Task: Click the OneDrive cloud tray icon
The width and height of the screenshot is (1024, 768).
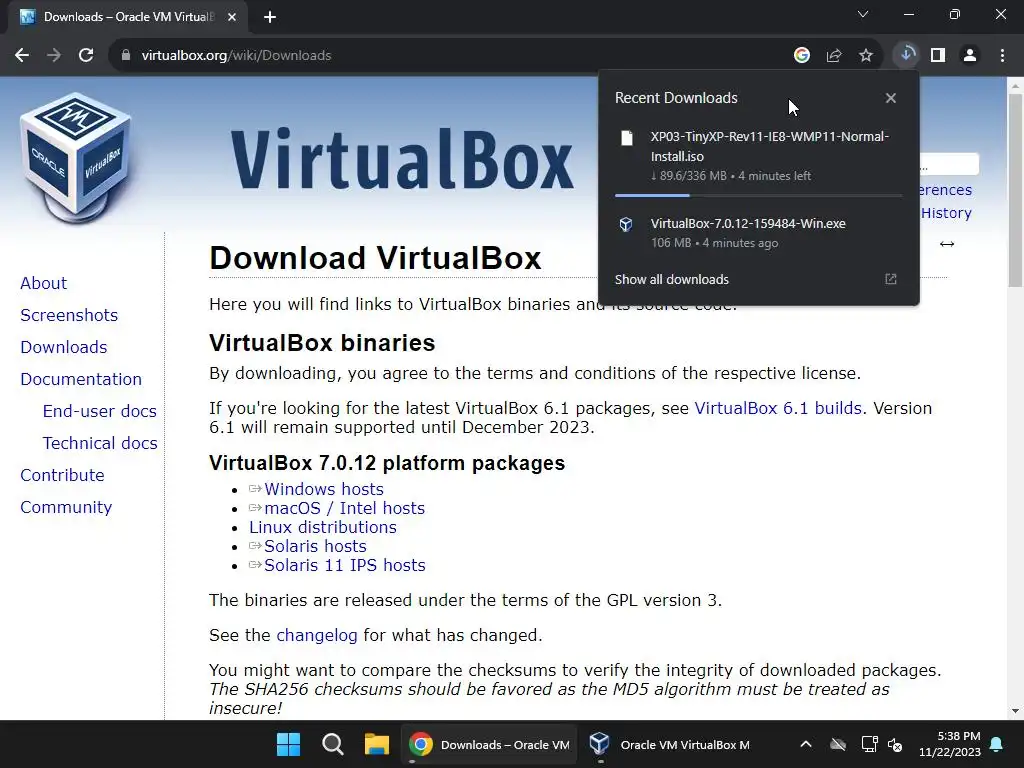Action: 838,744
